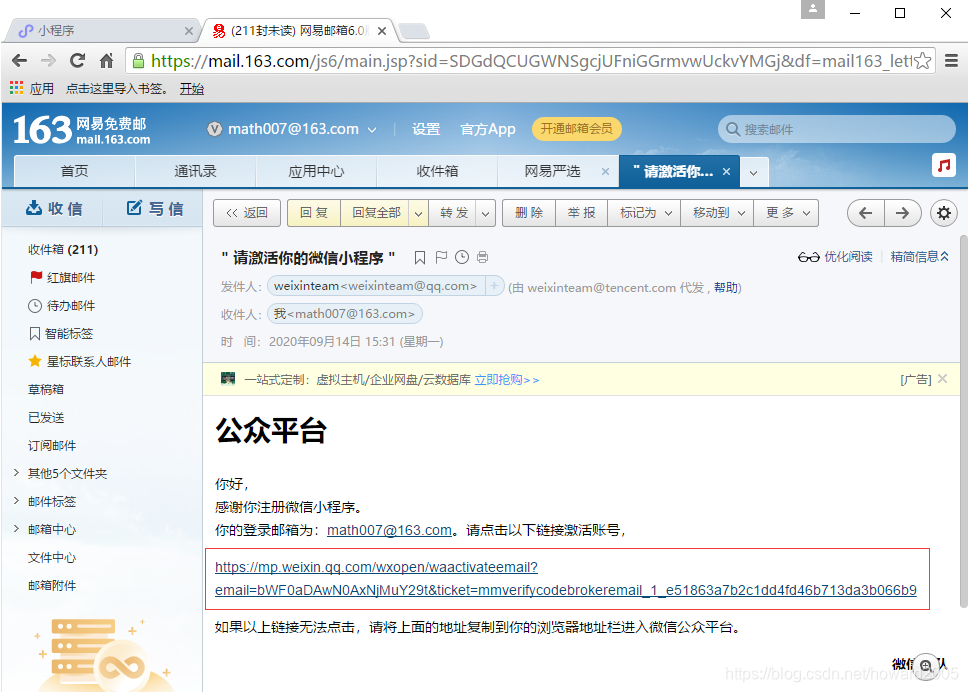Open 收件箱 (211) folder
968x692 pixels.
pos(63,249)
